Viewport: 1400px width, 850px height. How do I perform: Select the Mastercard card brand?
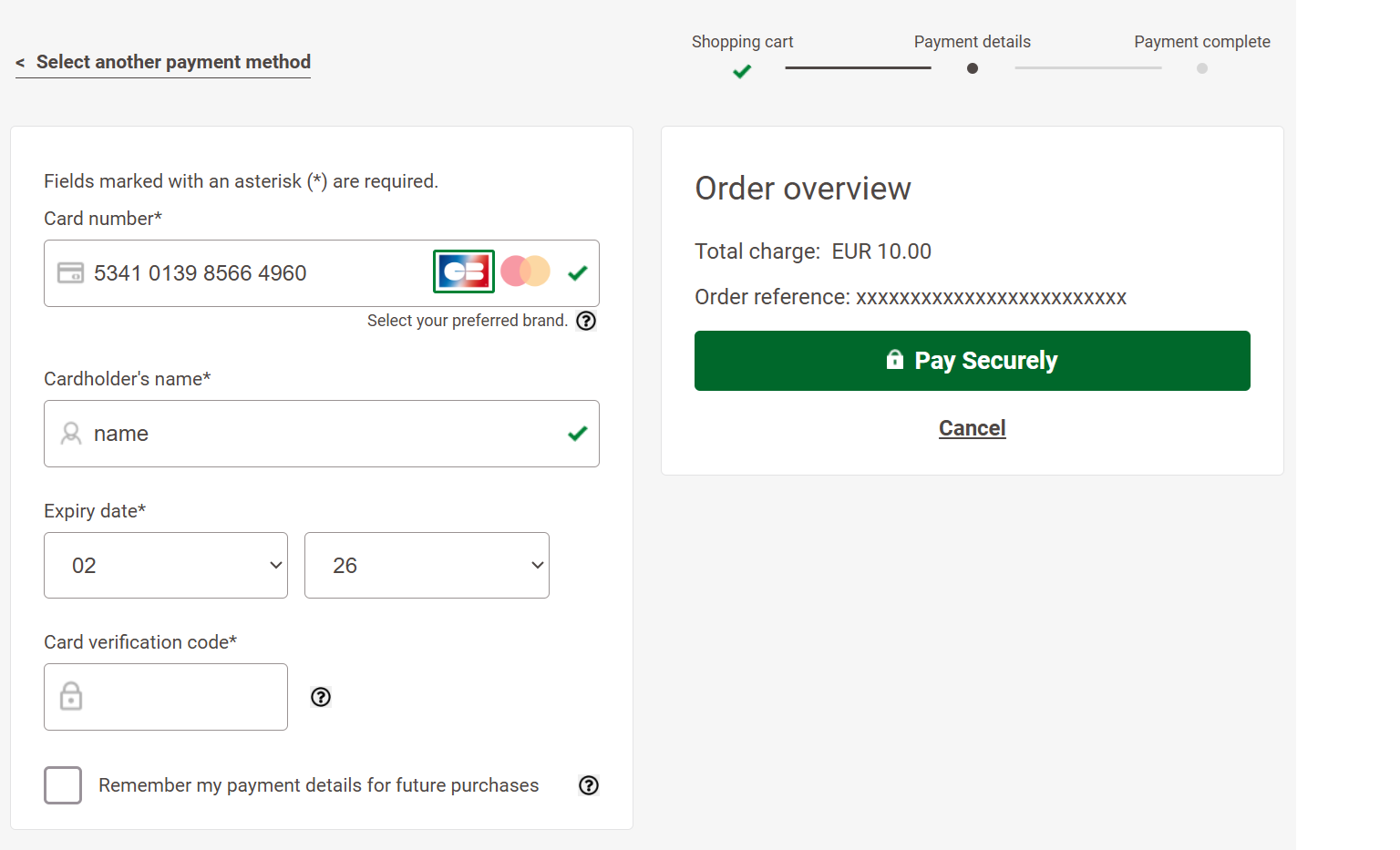525,271
